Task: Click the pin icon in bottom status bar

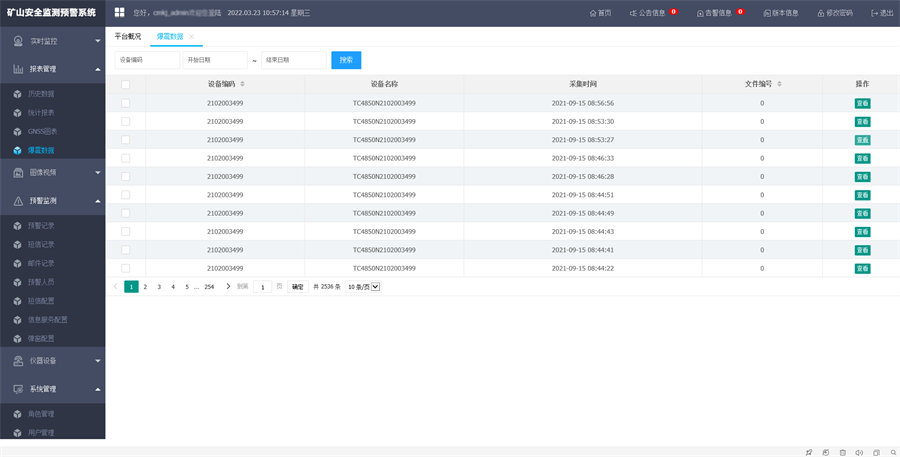Action: (x=809, y=452)
